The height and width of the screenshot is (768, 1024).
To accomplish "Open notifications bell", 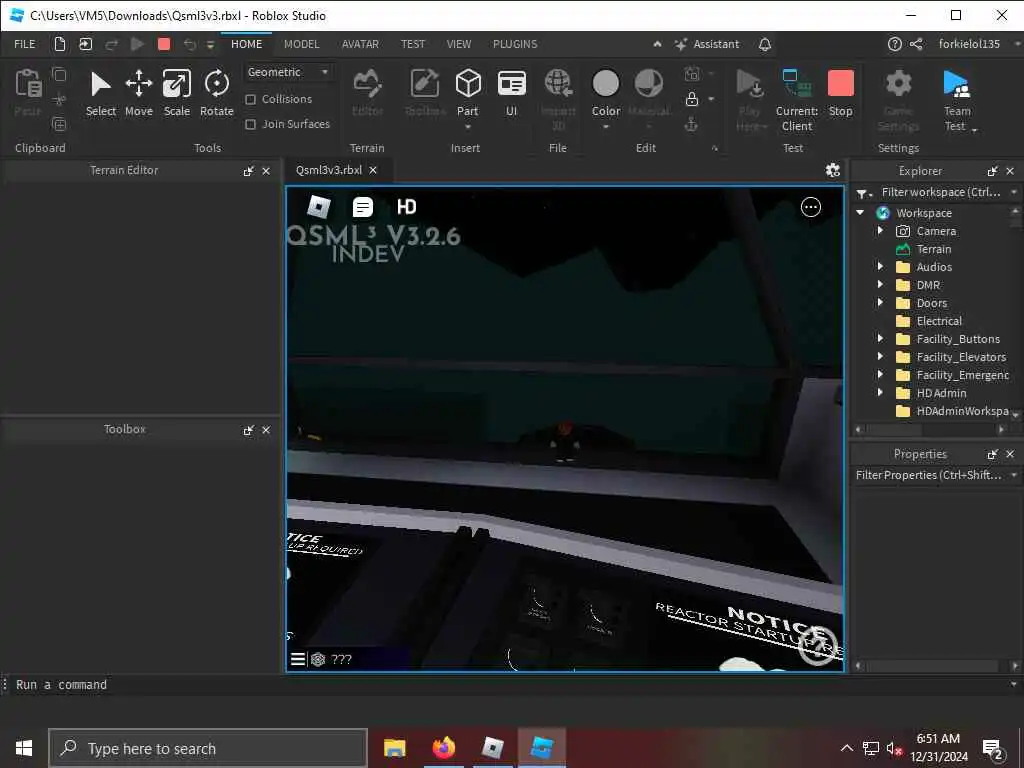I will tap(765, 44).
